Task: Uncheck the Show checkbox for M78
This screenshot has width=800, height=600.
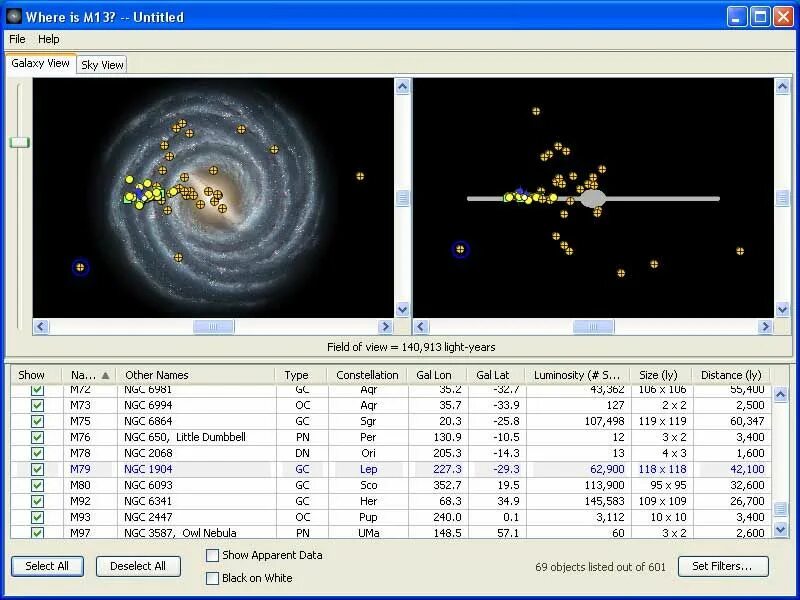Action: point(37,453)
